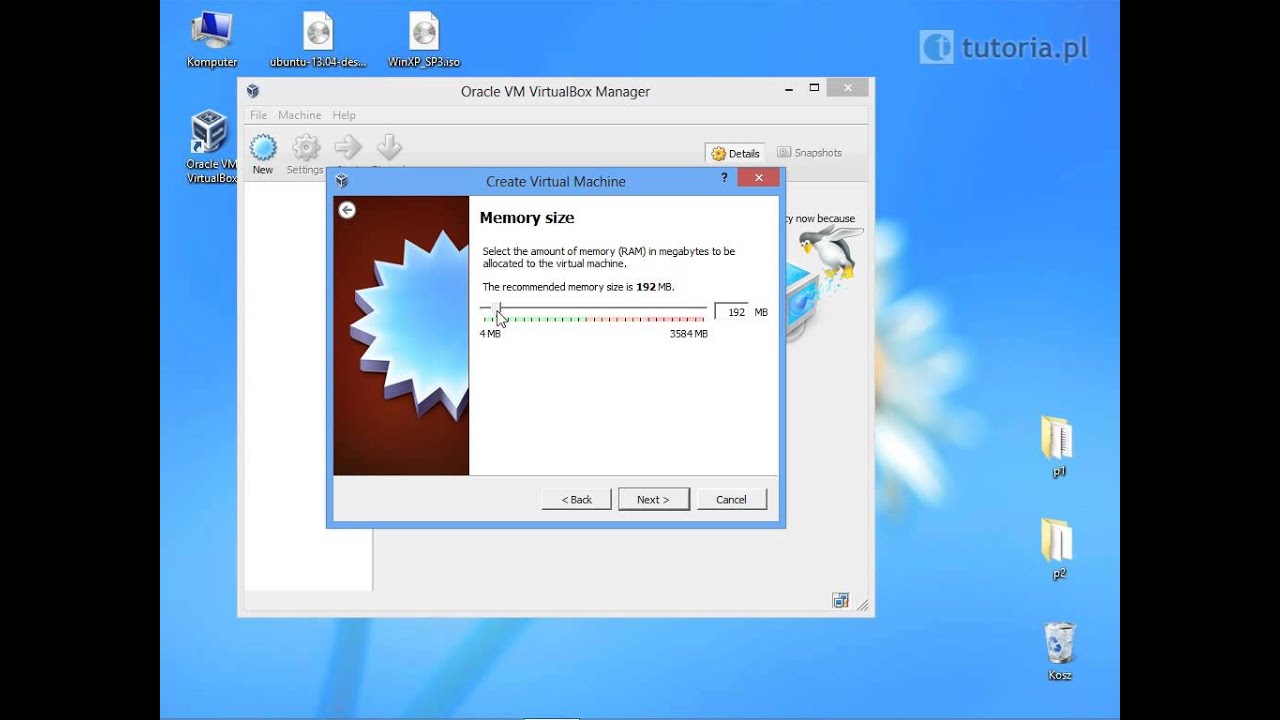Click the Back button in the wizard
Screen dimensions: 1280x720
point(576,499)
